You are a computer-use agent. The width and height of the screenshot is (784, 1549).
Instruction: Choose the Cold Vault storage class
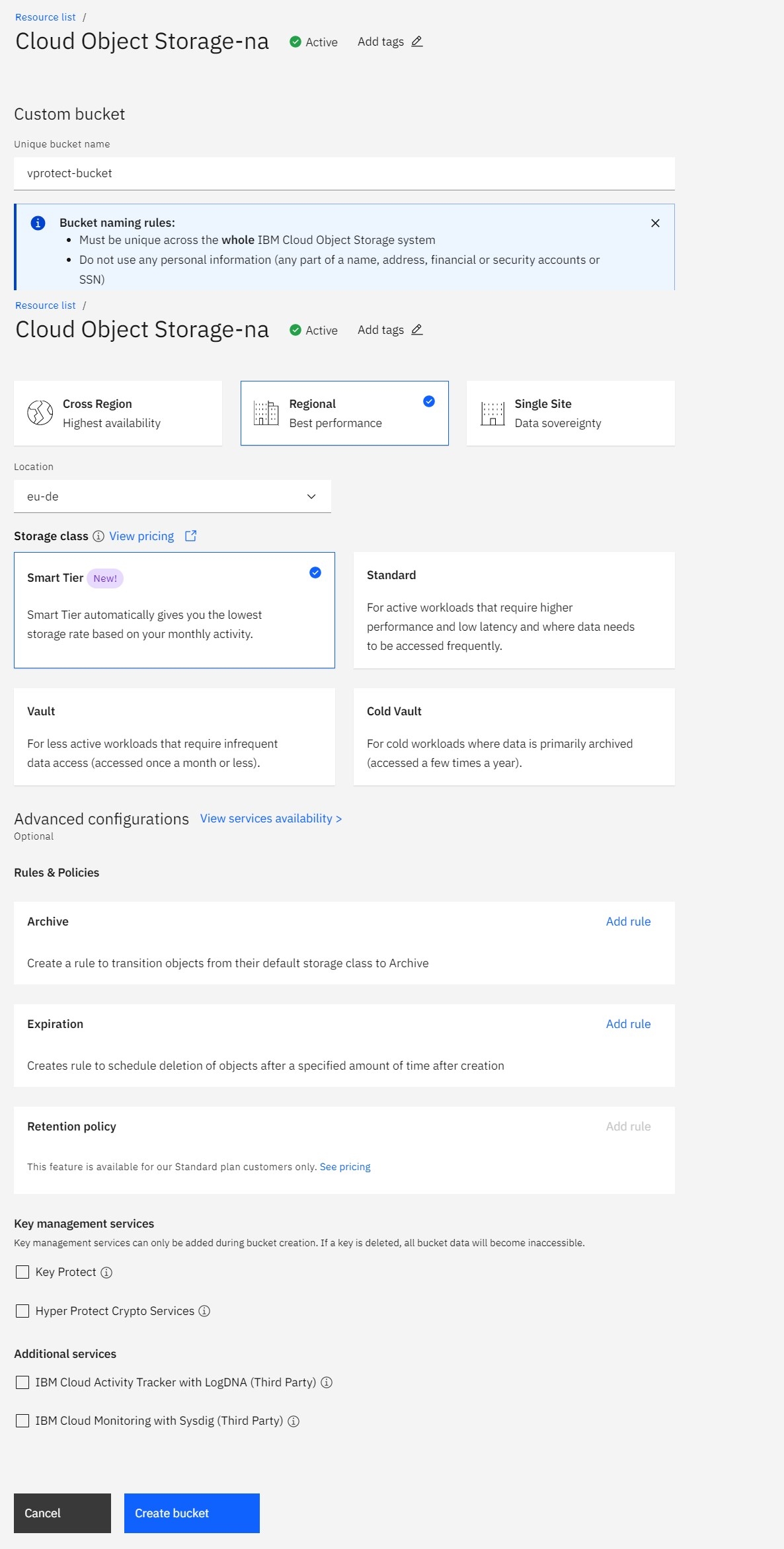pos(514,736)
